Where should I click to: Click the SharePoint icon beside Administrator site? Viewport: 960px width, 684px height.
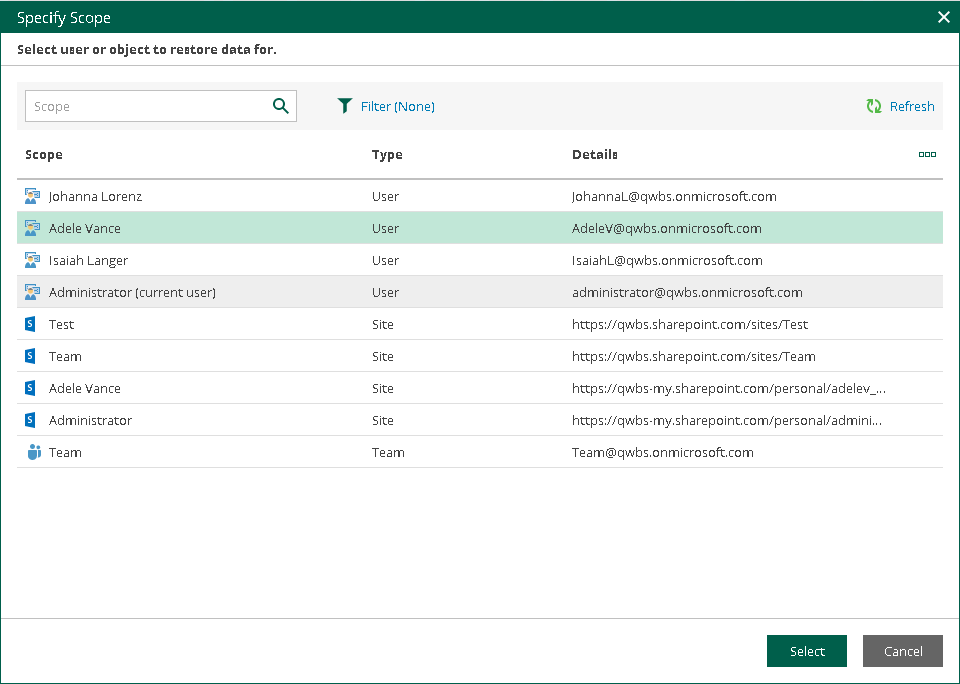coord(31,421)
